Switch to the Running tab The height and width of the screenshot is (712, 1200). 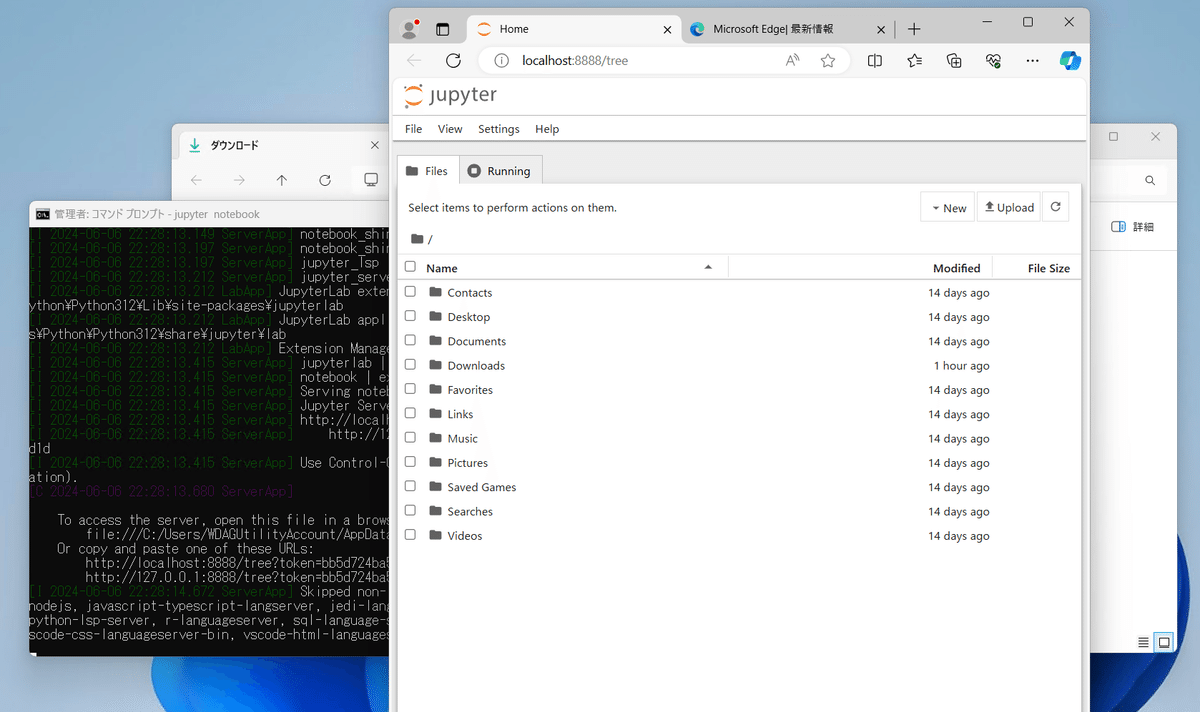(500, 171)
